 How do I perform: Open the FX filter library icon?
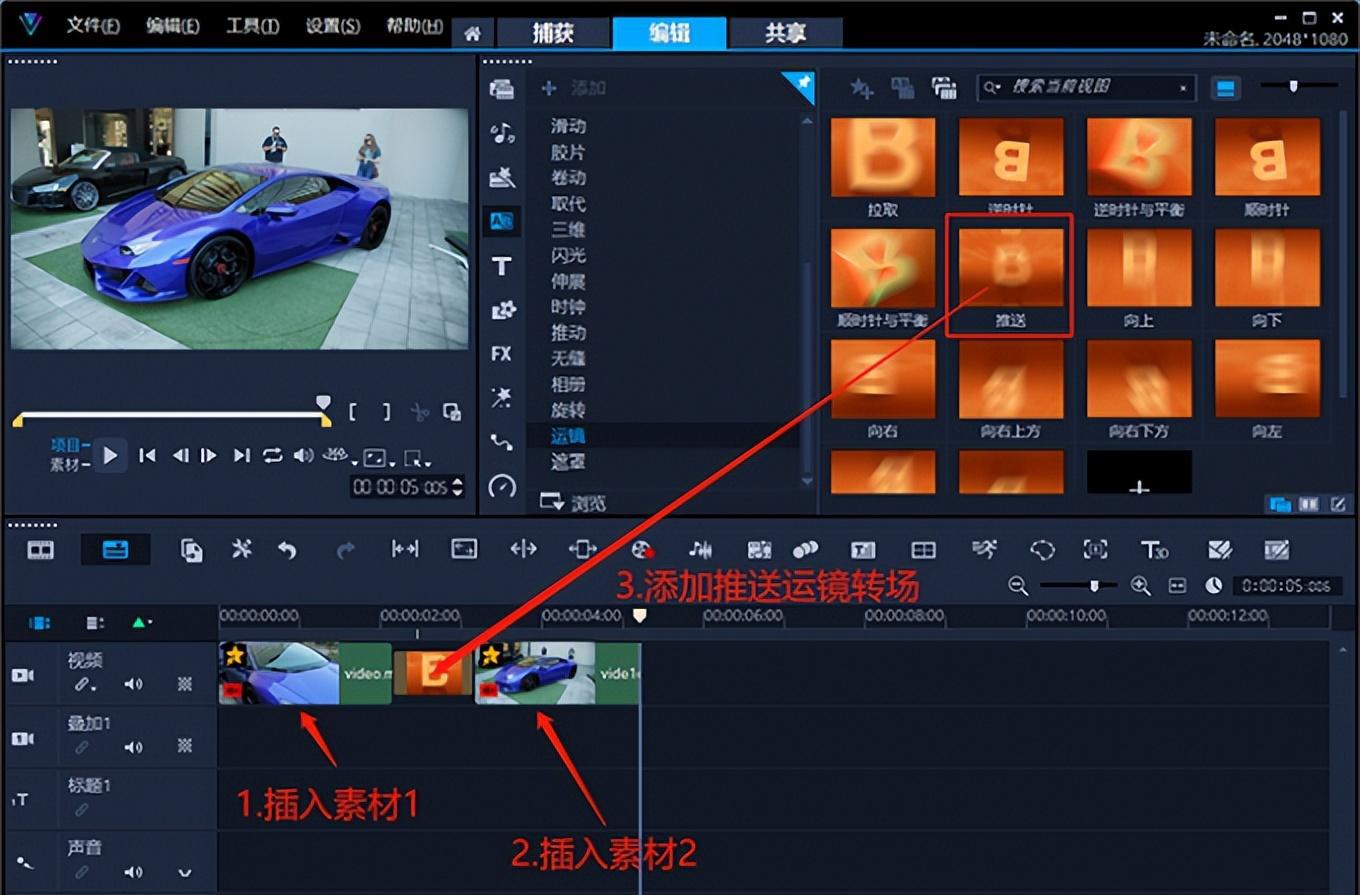[502, 354]
